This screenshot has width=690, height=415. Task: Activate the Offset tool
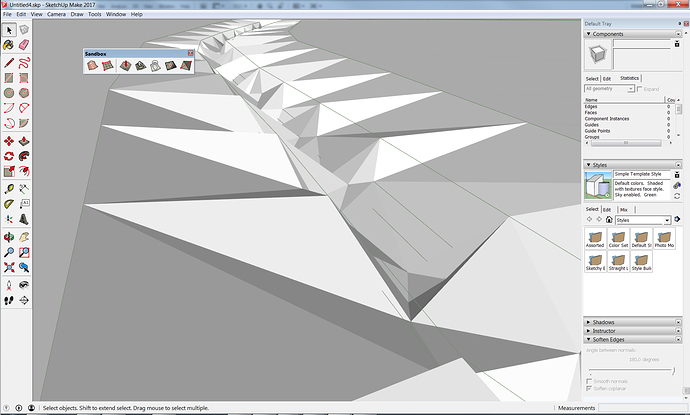click(24, 171)
